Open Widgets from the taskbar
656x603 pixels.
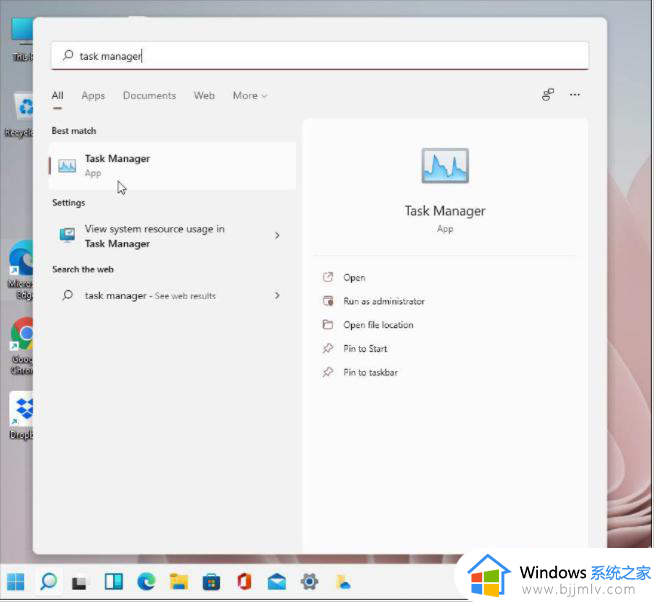(113, 582)
